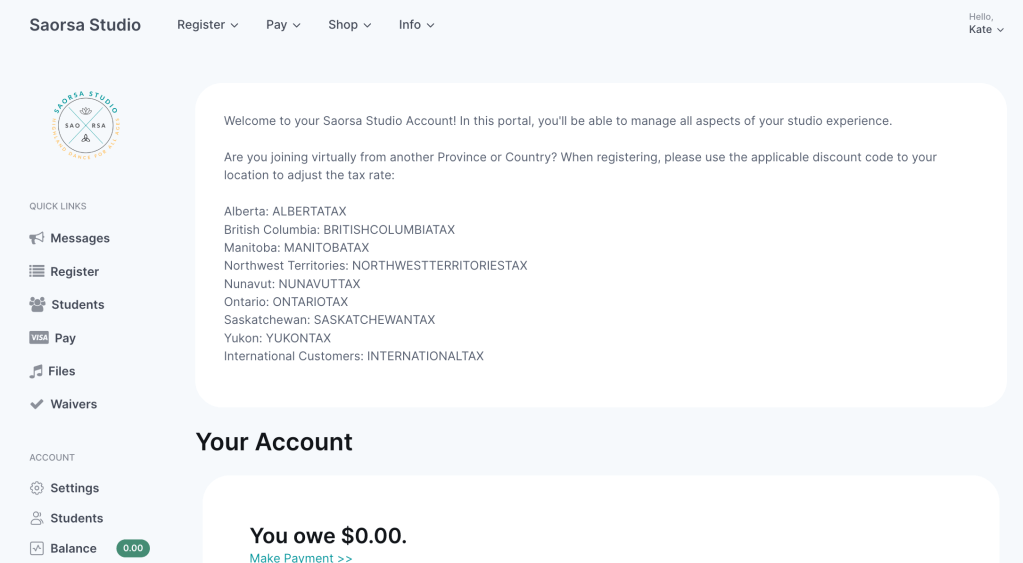The width and height of the screenshot is (1023, 563).
Task: Click the VISA card icon beside Pay
Action: point(39,337)
